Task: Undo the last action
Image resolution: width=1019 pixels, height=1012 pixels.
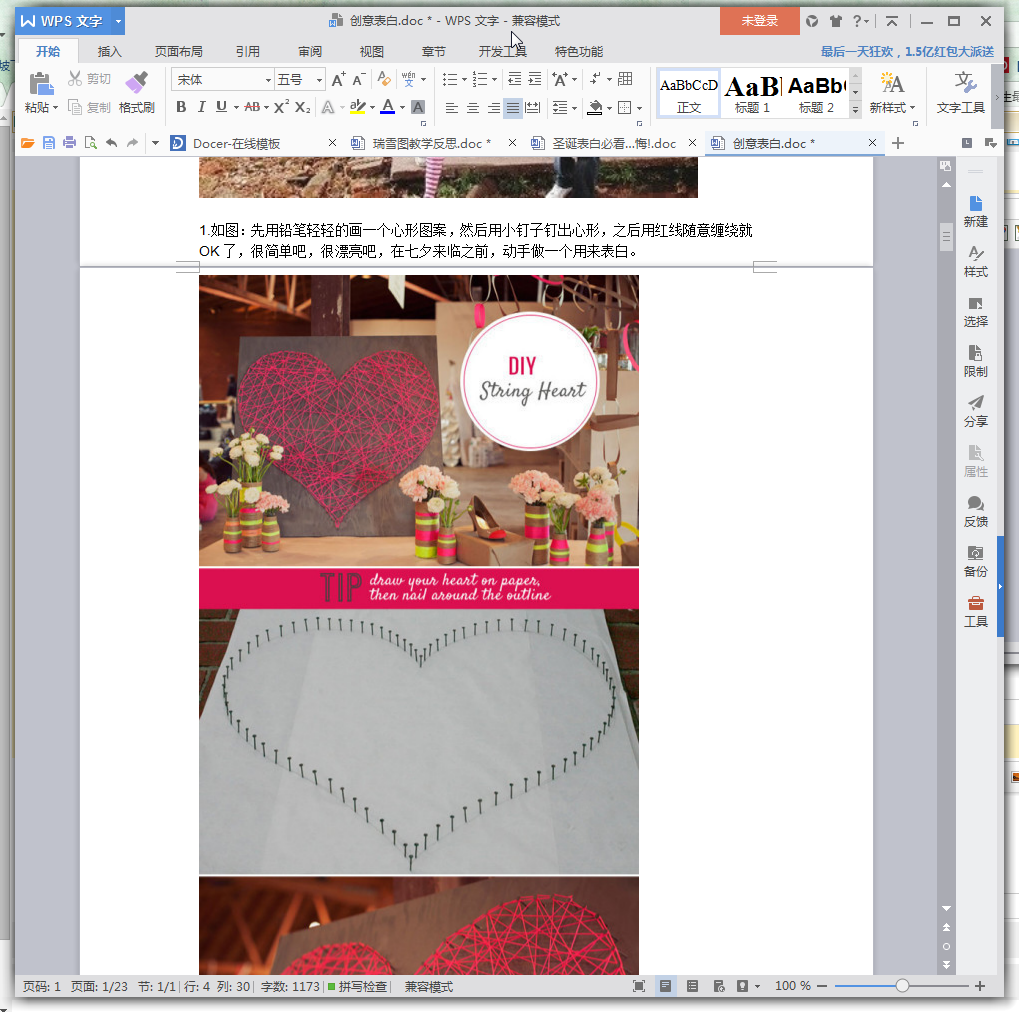Action: (111, 143)
